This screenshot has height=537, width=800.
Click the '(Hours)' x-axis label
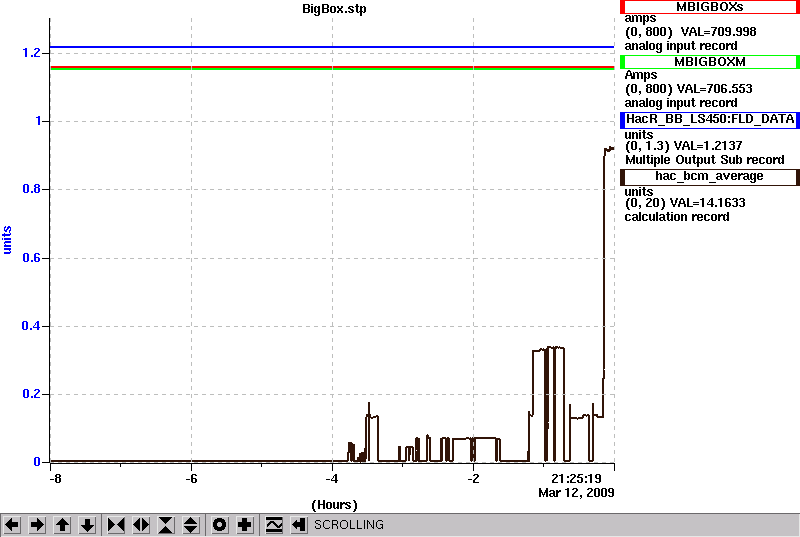pos(334,505)
